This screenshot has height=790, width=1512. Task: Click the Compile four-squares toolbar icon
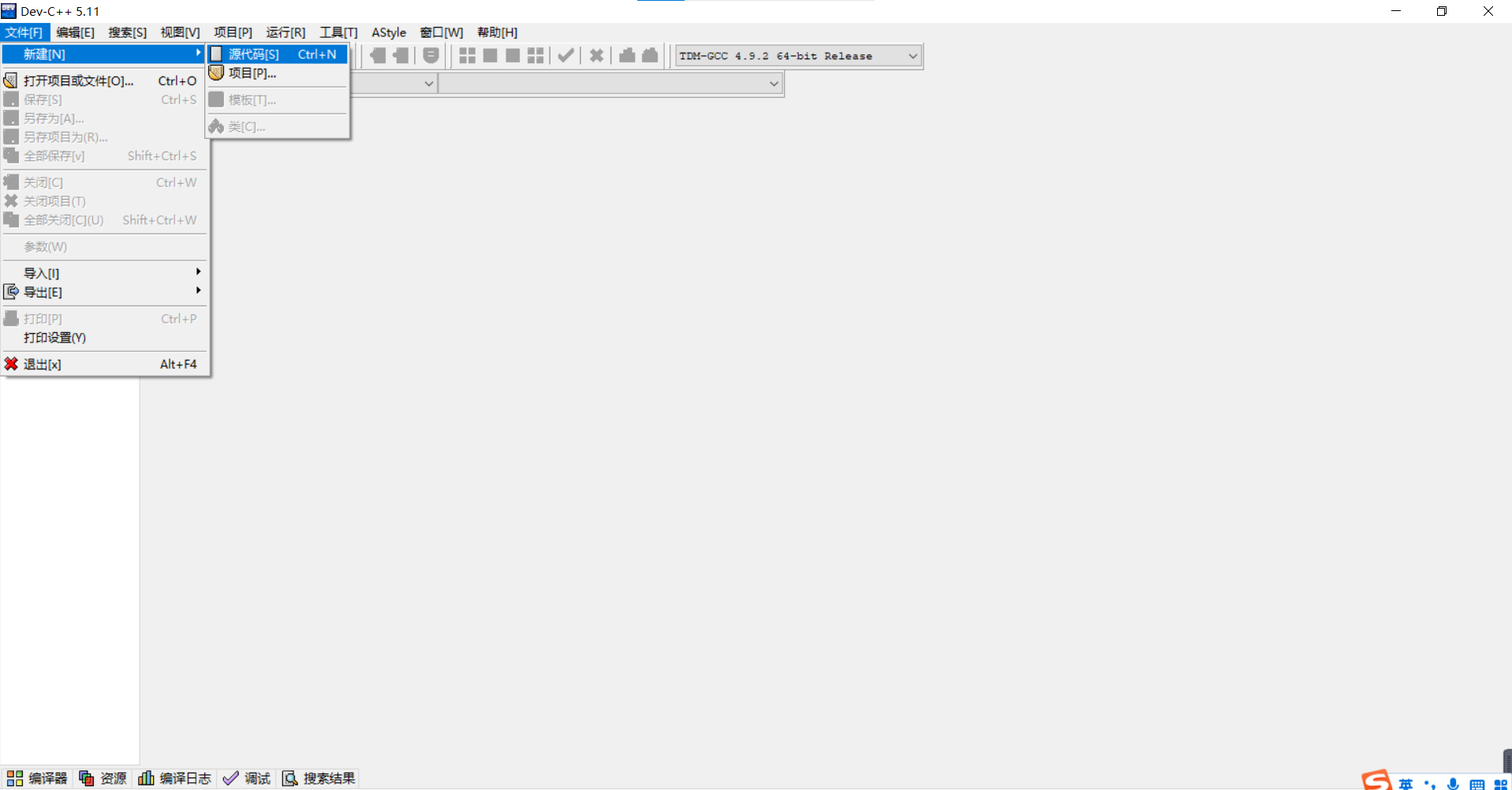point(468,55)
